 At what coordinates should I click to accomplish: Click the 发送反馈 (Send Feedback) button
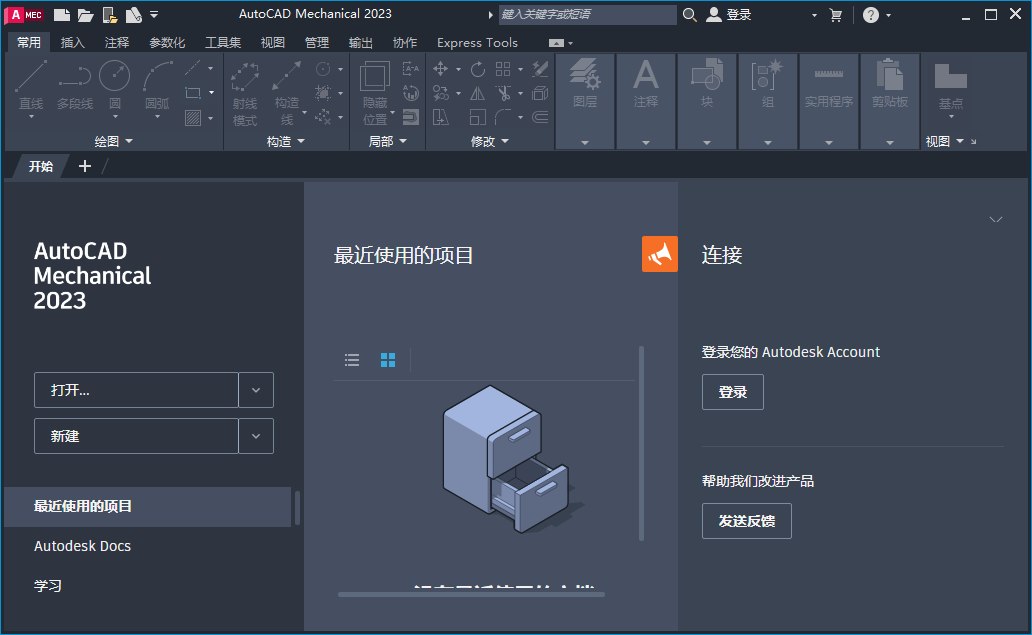click(x=746, y=521)
